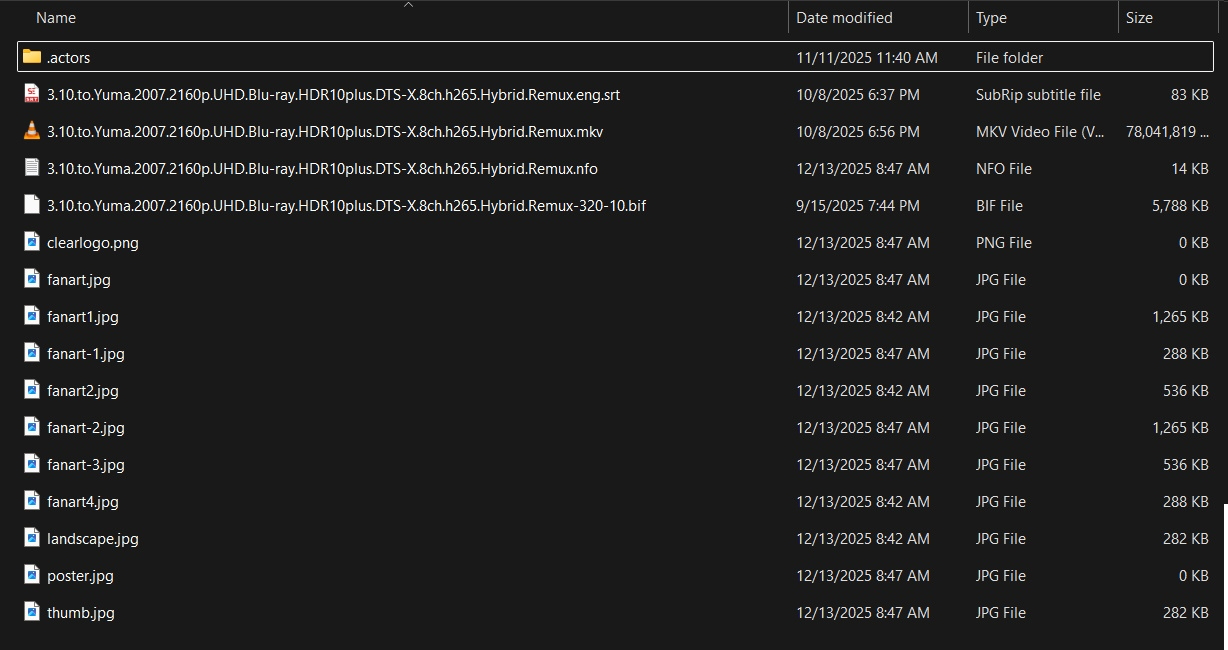Sort by the Type column header
The width and height of the screenshot is (1228, 650).
pos(991,18)
